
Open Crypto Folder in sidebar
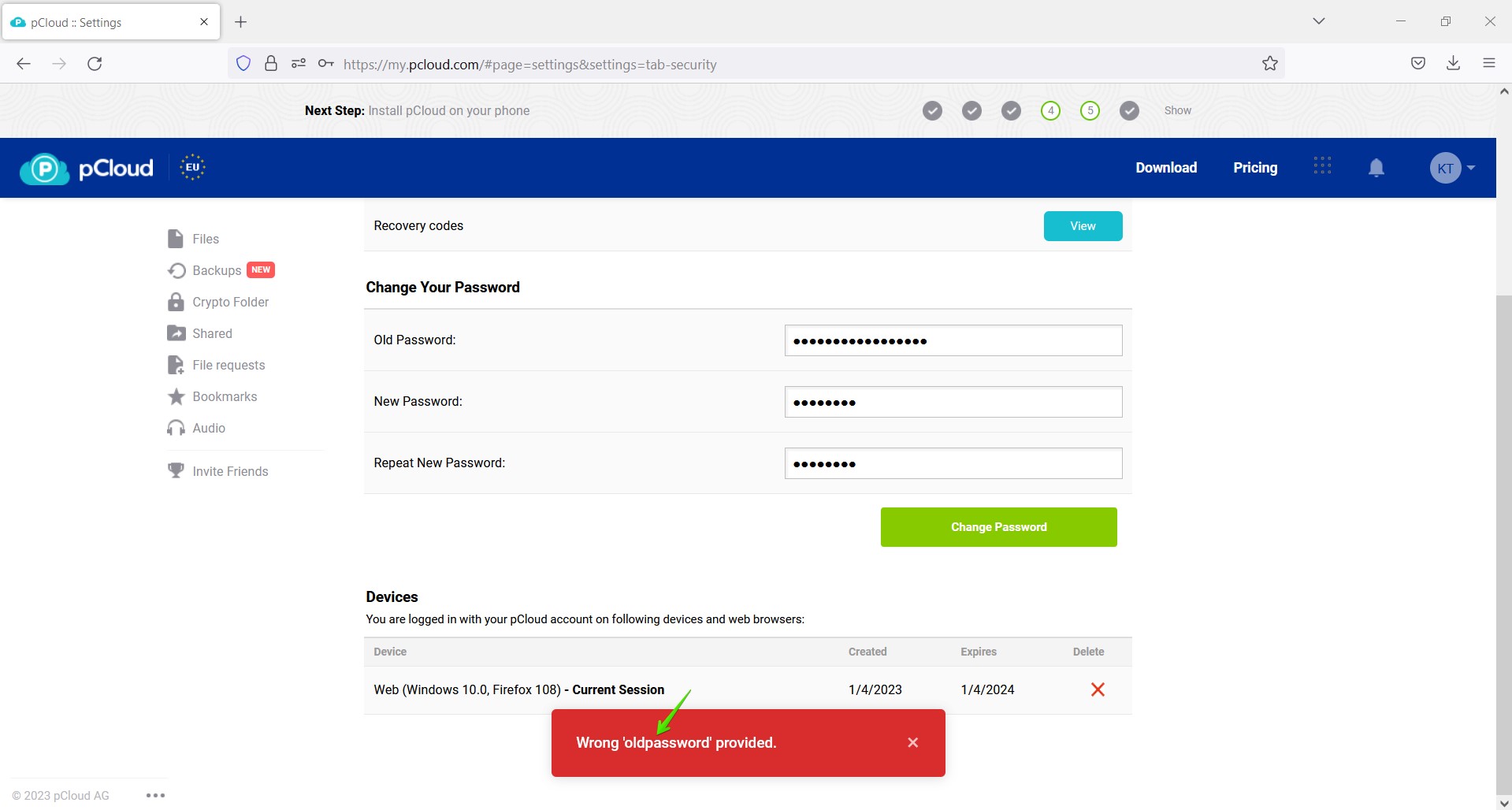[218, 302]
